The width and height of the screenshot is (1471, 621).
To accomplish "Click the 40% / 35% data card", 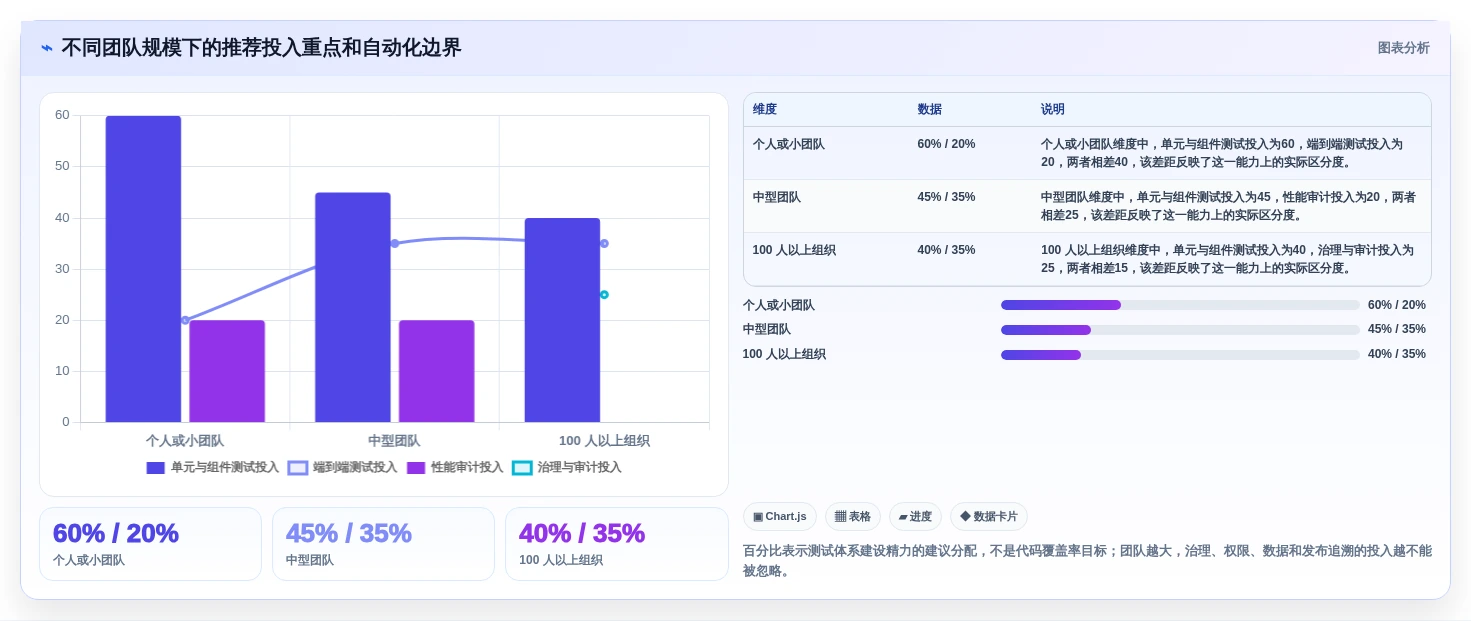I will (616, 544).
